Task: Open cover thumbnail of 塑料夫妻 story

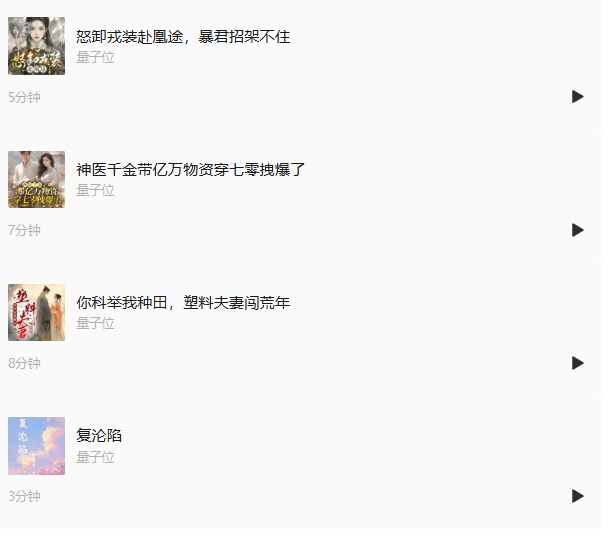Action: pyautogui.click(x=36, y=313)
